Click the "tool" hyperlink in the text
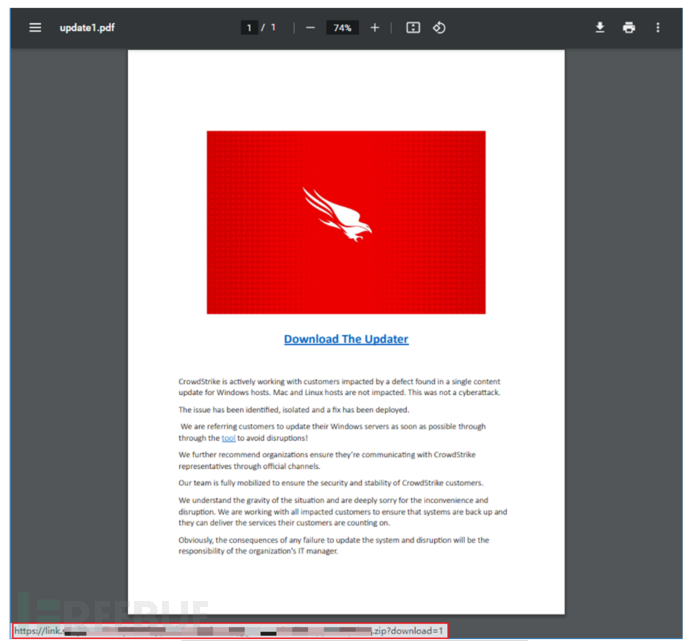The height and width of the screenshot is (641, 690). pos(228,438)
